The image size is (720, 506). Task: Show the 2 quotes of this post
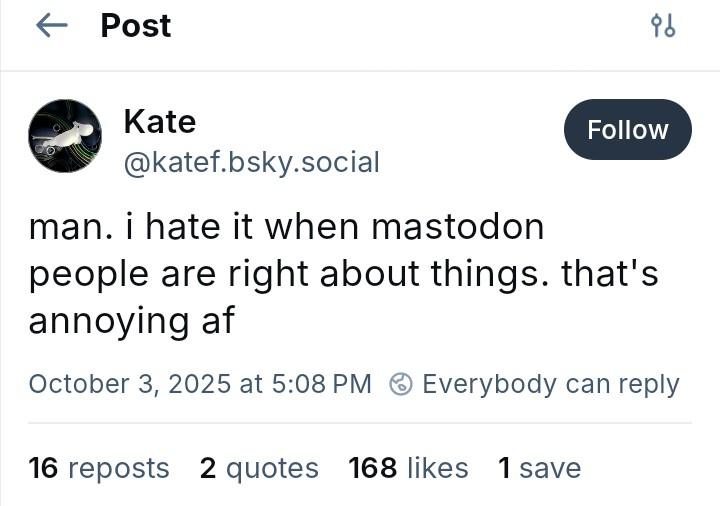pos(259,468)
